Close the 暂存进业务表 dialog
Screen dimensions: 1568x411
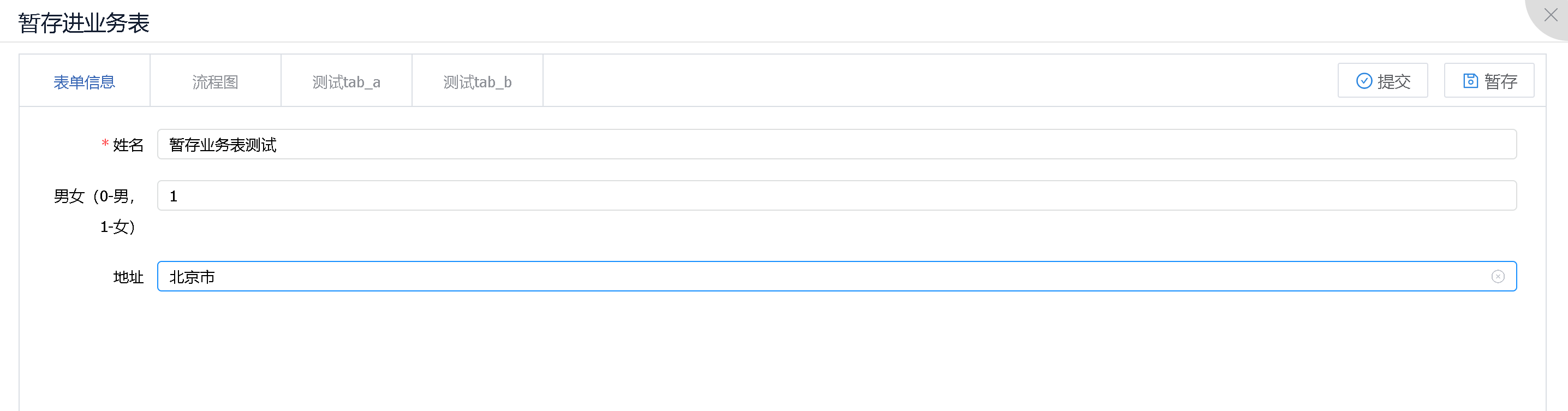[1551, 15]
